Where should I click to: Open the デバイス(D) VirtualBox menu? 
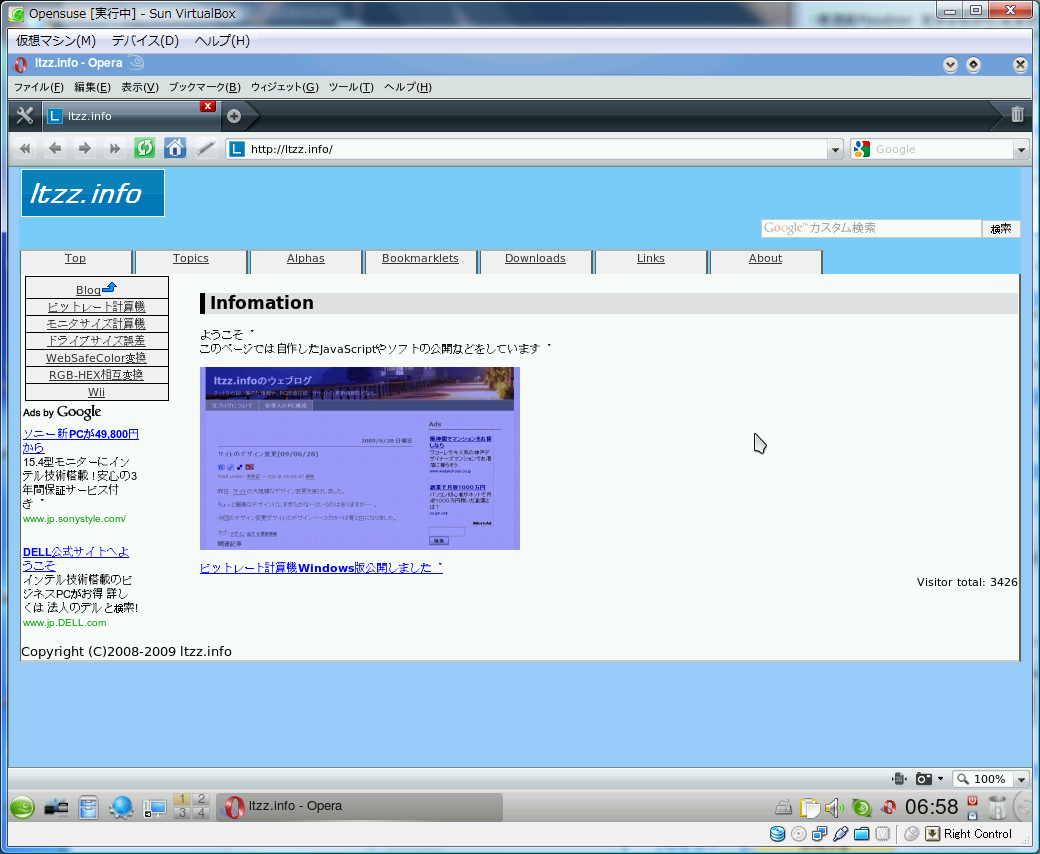(x=145, y=40)
